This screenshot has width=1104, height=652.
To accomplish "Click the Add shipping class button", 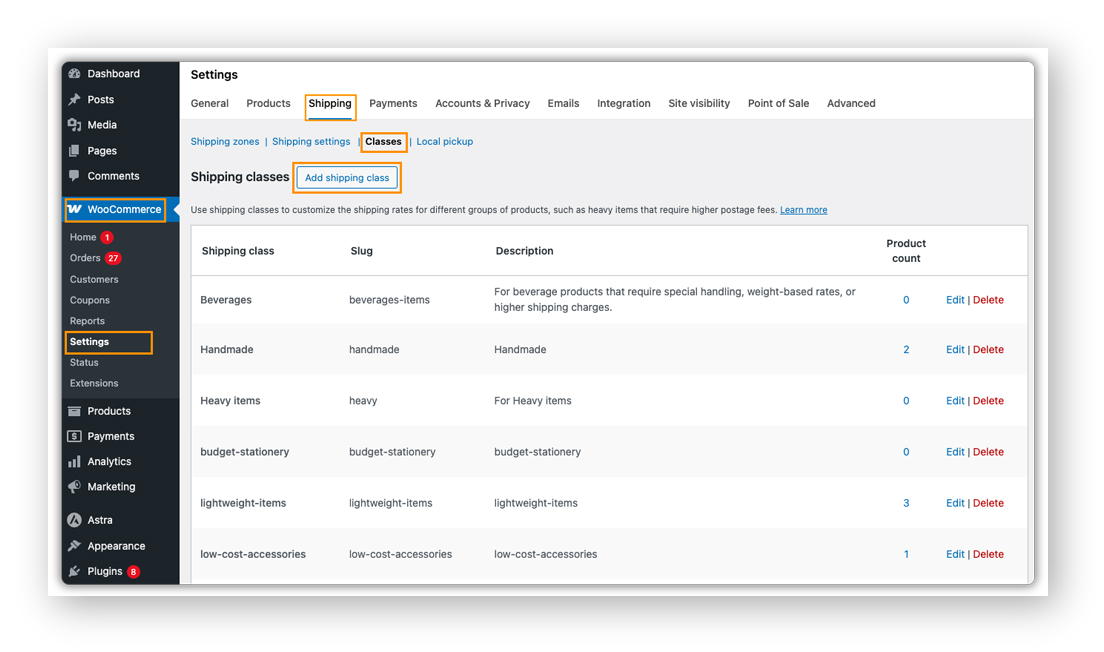I will (x=347, y=177).
